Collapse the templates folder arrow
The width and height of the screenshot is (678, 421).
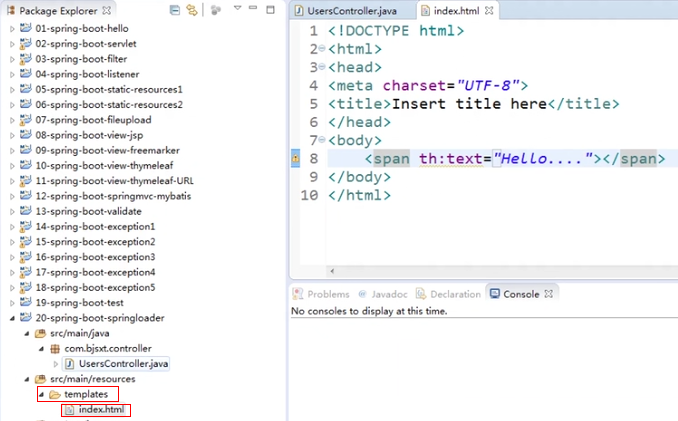tap(41, 394)
